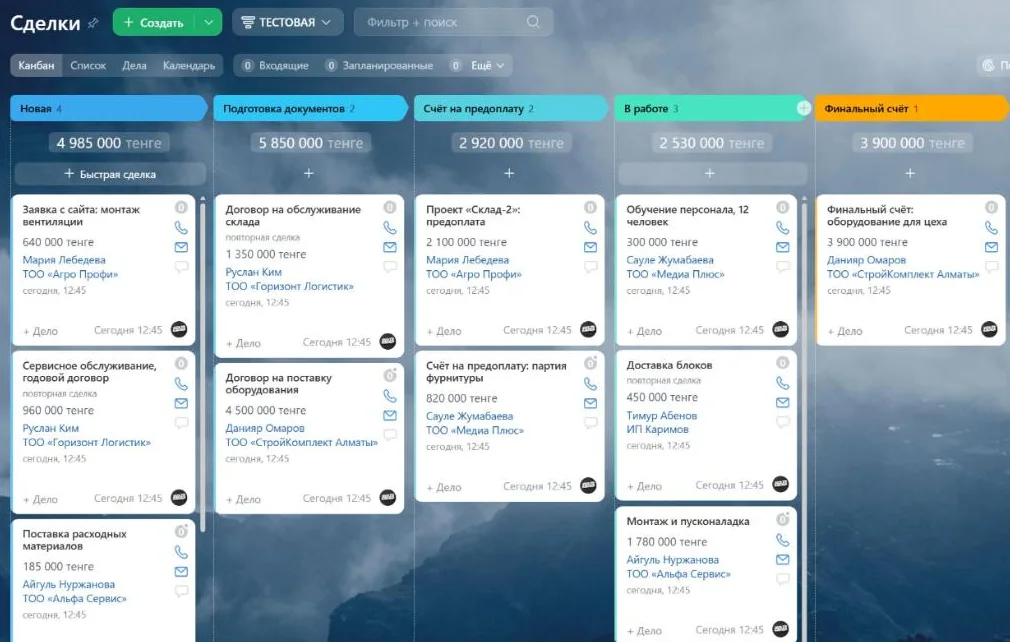Click email icon on Финальный счёт card
This screenshot has height=642, width=1010.
click(x=991, y=247)
